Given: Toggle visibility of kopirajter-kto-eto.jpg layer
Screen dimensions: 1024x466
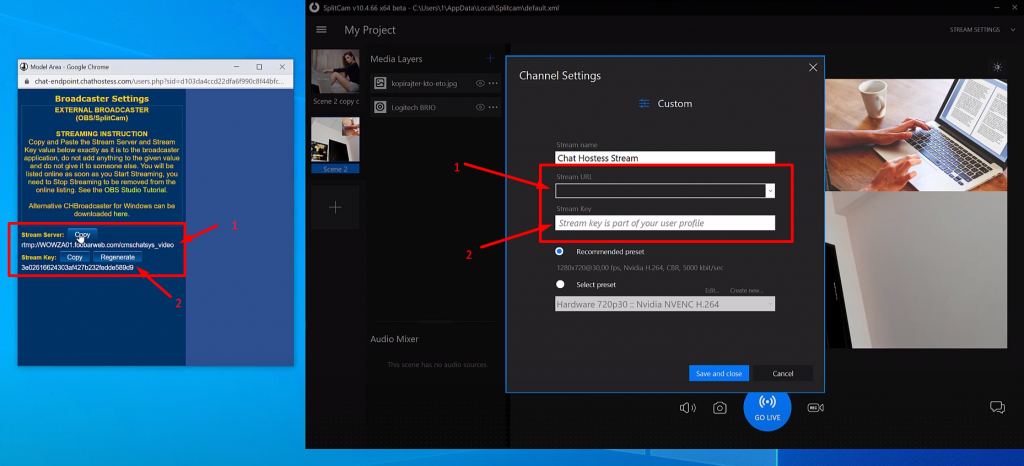Looking at the screenshot, I should [481, 83].
